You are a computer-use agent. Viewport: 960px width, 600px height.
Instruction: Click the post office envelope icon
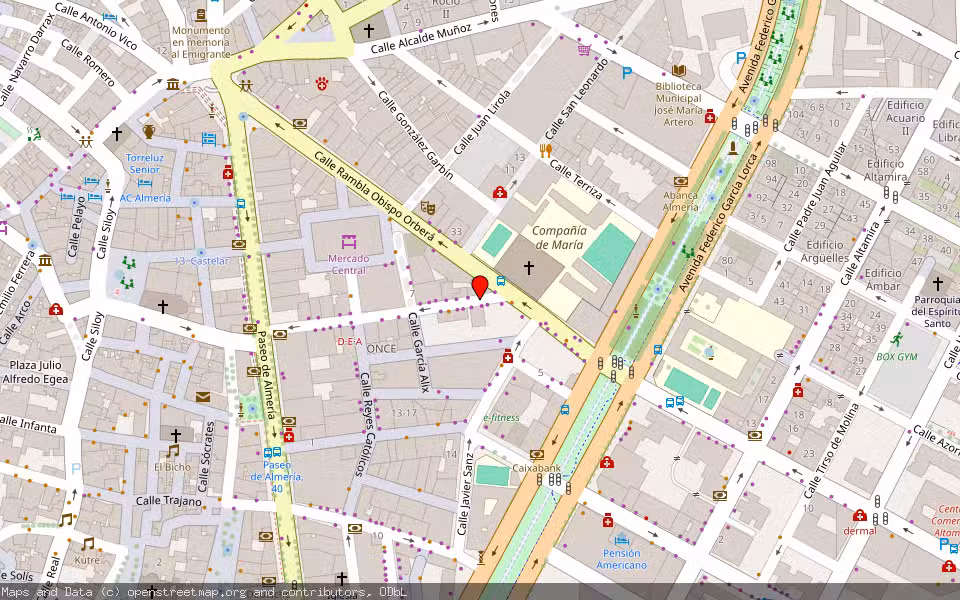tap(204, 397)
